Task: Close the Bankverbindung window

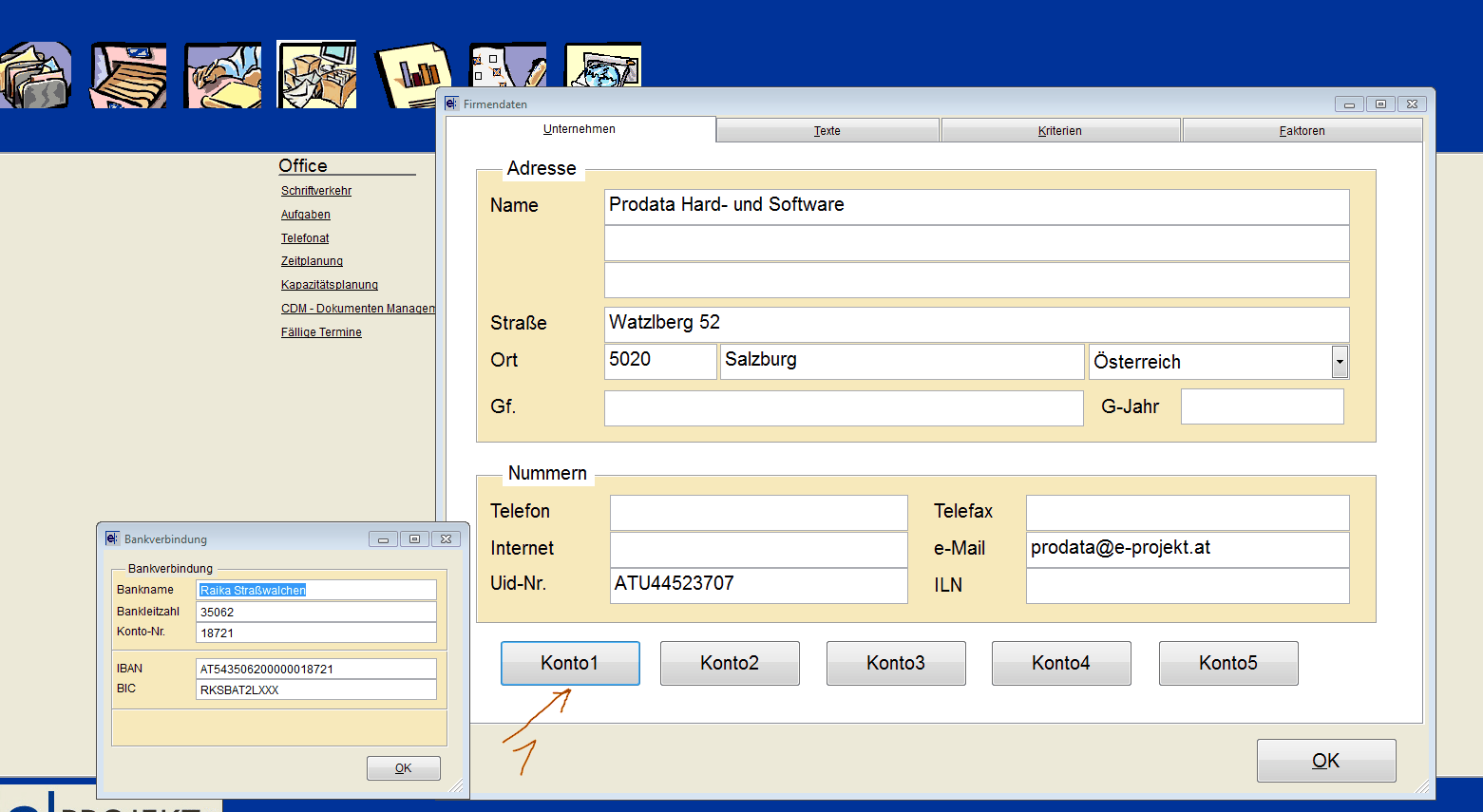Action: [447, 538]
